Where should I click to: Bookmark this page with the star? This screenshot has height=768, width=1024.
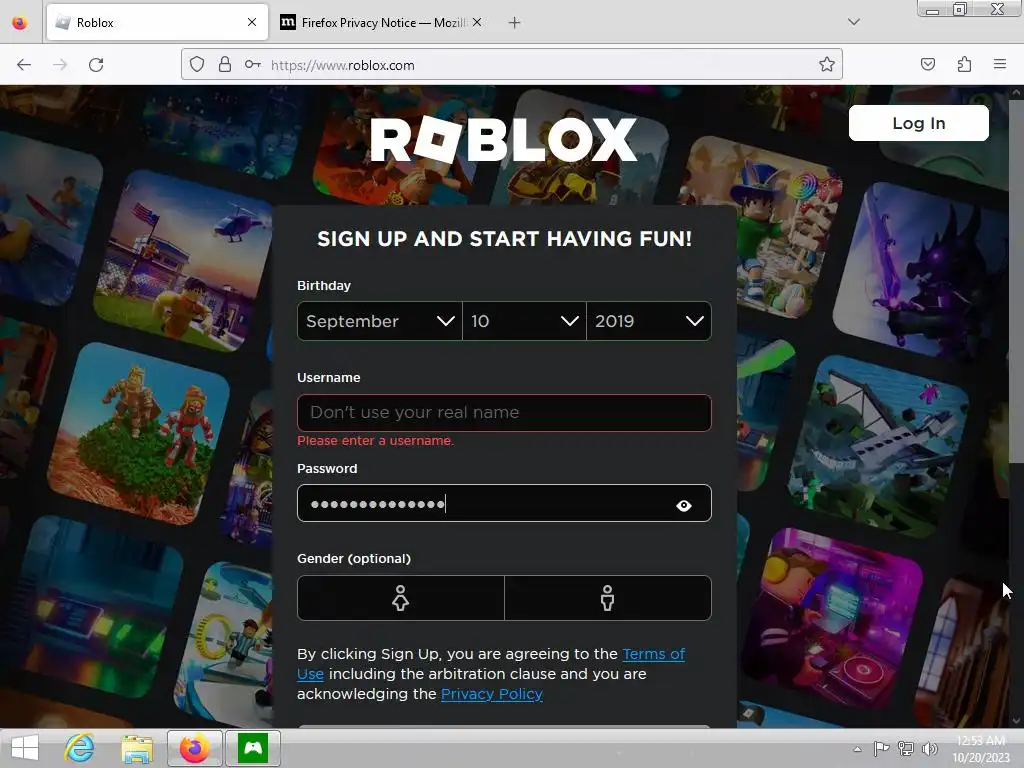tap(827, 65)
